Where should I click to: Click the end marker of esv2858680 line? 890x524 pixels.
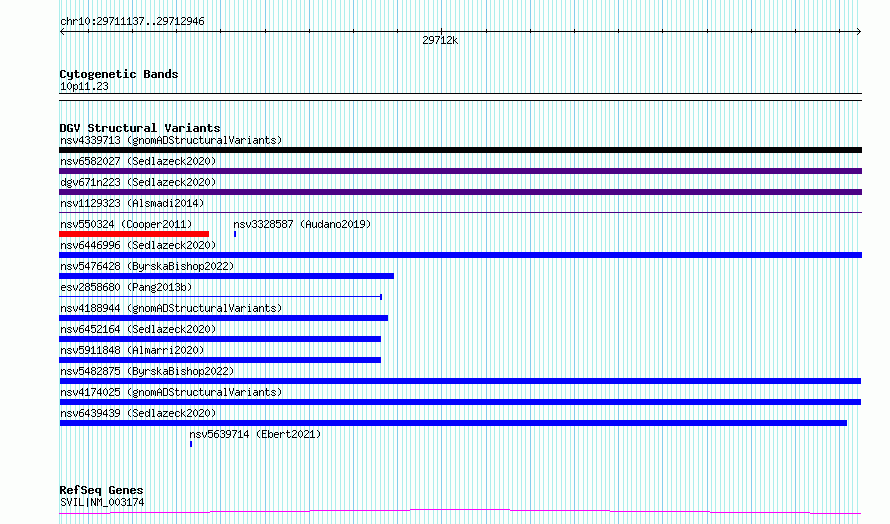pyautogui.click(x=381, y=297)
